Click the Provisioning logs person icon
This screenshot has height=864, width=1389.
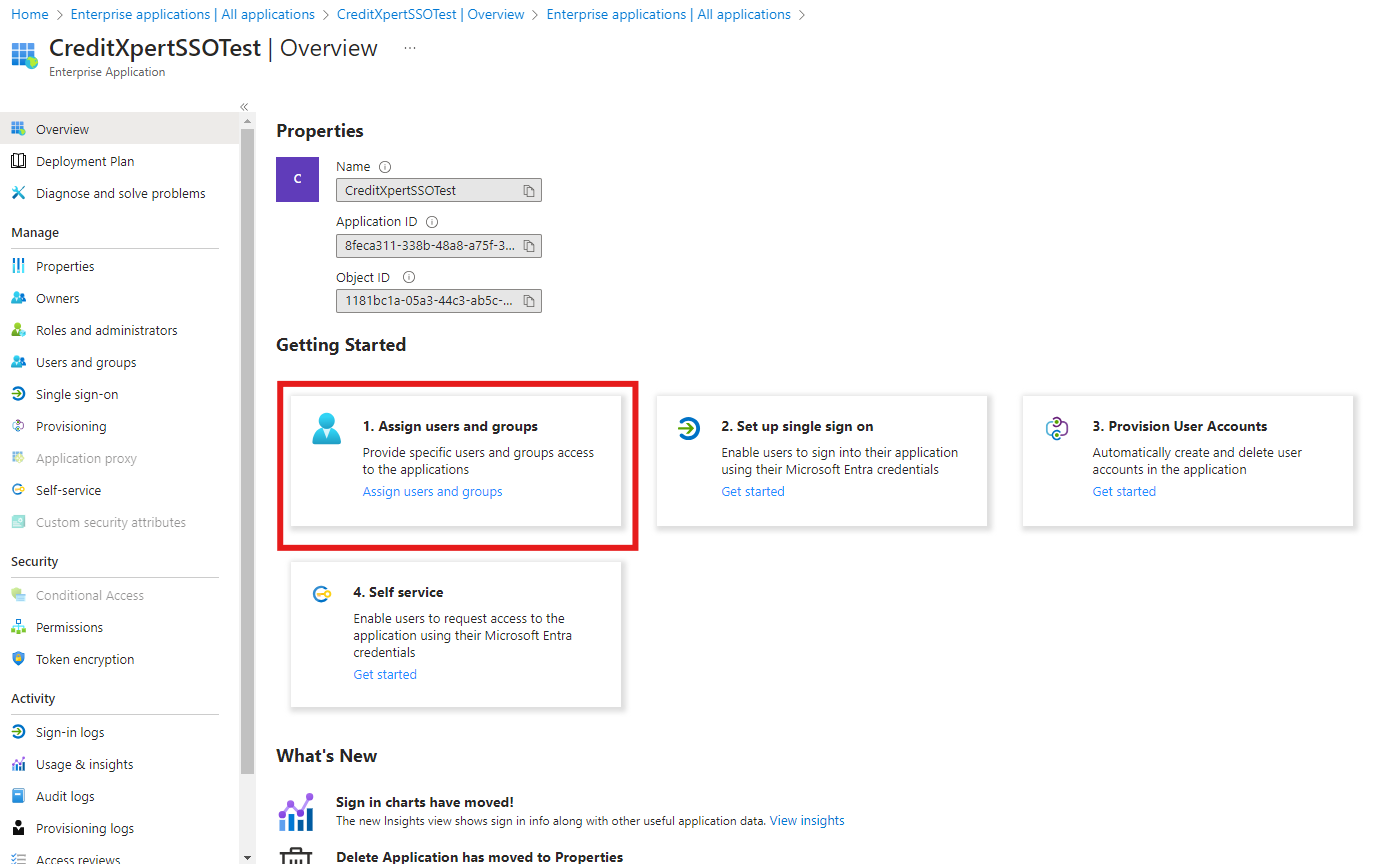(x=18, y=828)
